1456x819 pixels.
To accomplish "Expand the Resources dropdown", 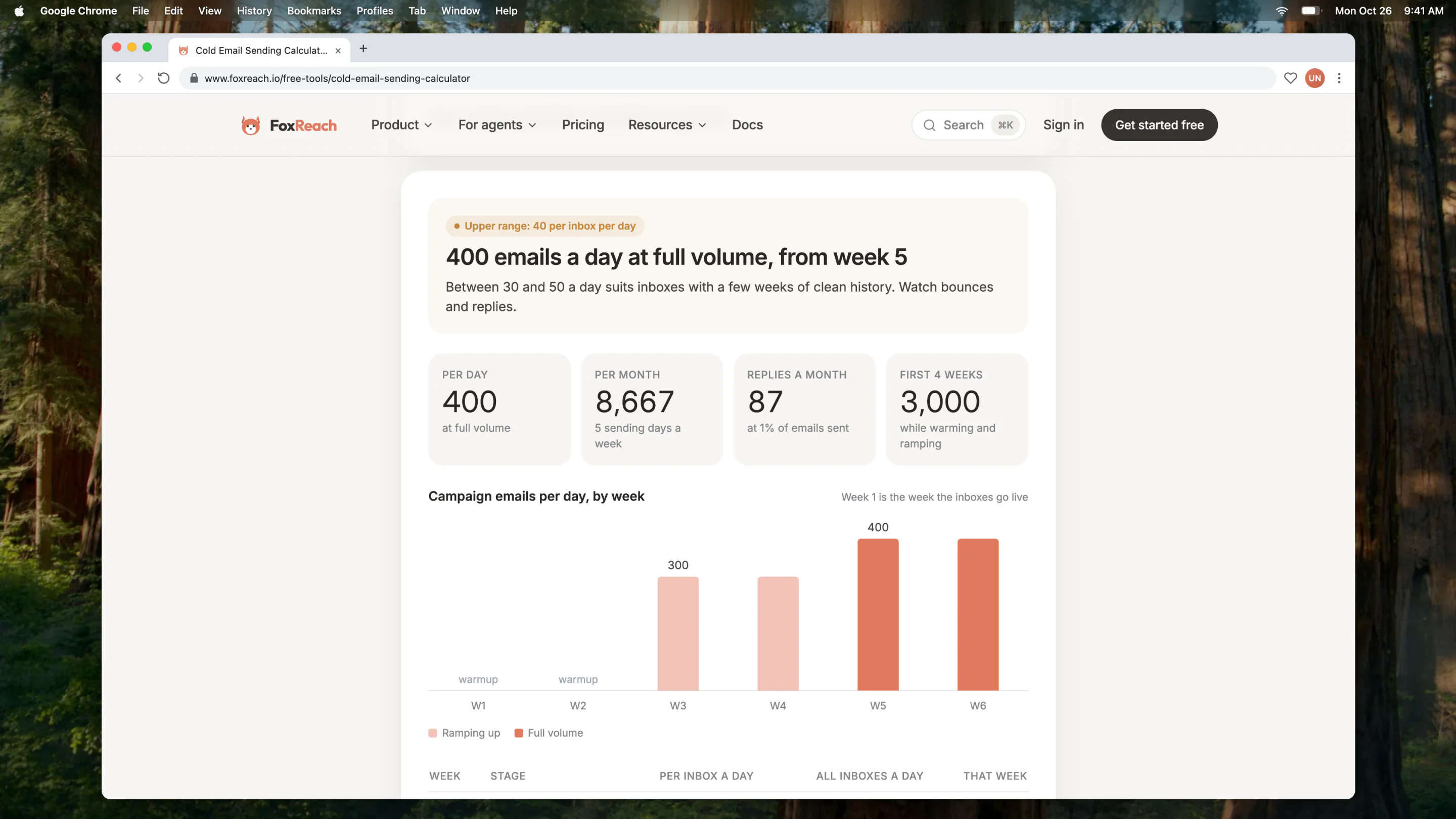I will pos(667,125).
